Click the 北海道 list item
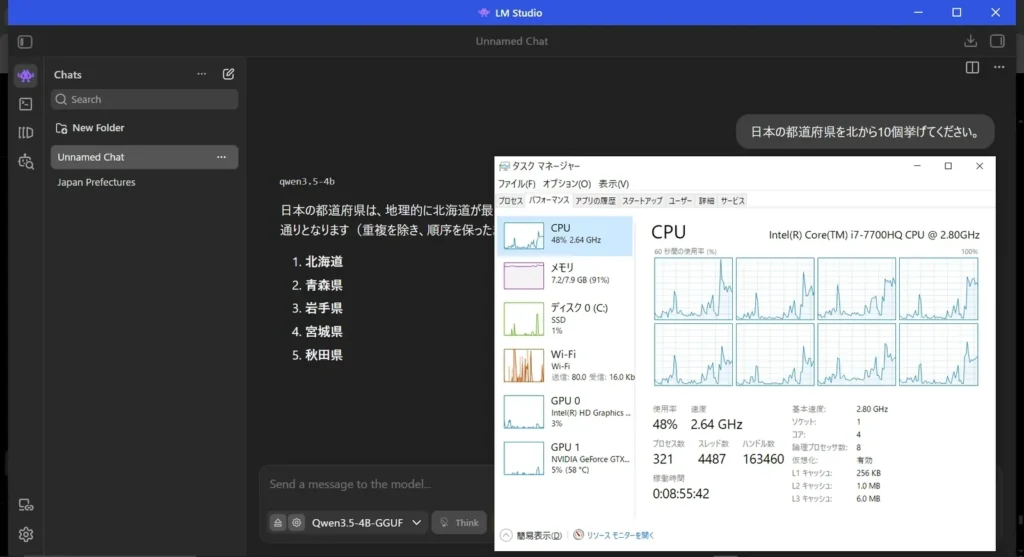Screen dimensions: 1024x557 [x=324, y=261]
